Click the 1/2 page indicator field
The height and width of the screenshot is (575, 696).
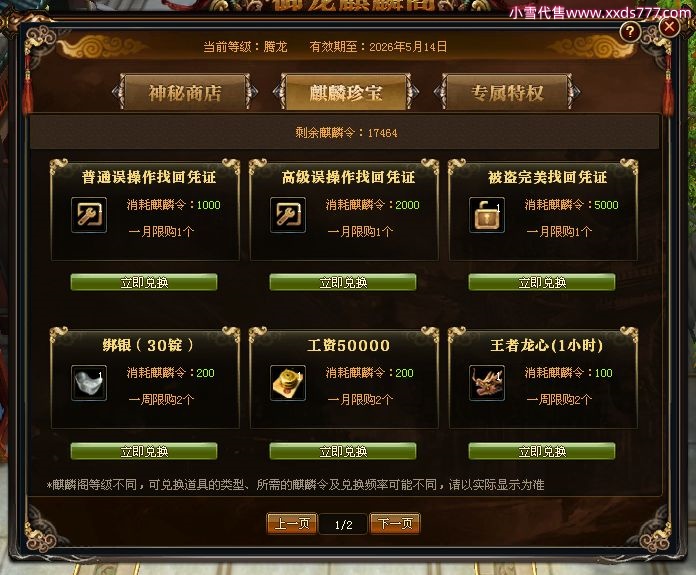344,525
